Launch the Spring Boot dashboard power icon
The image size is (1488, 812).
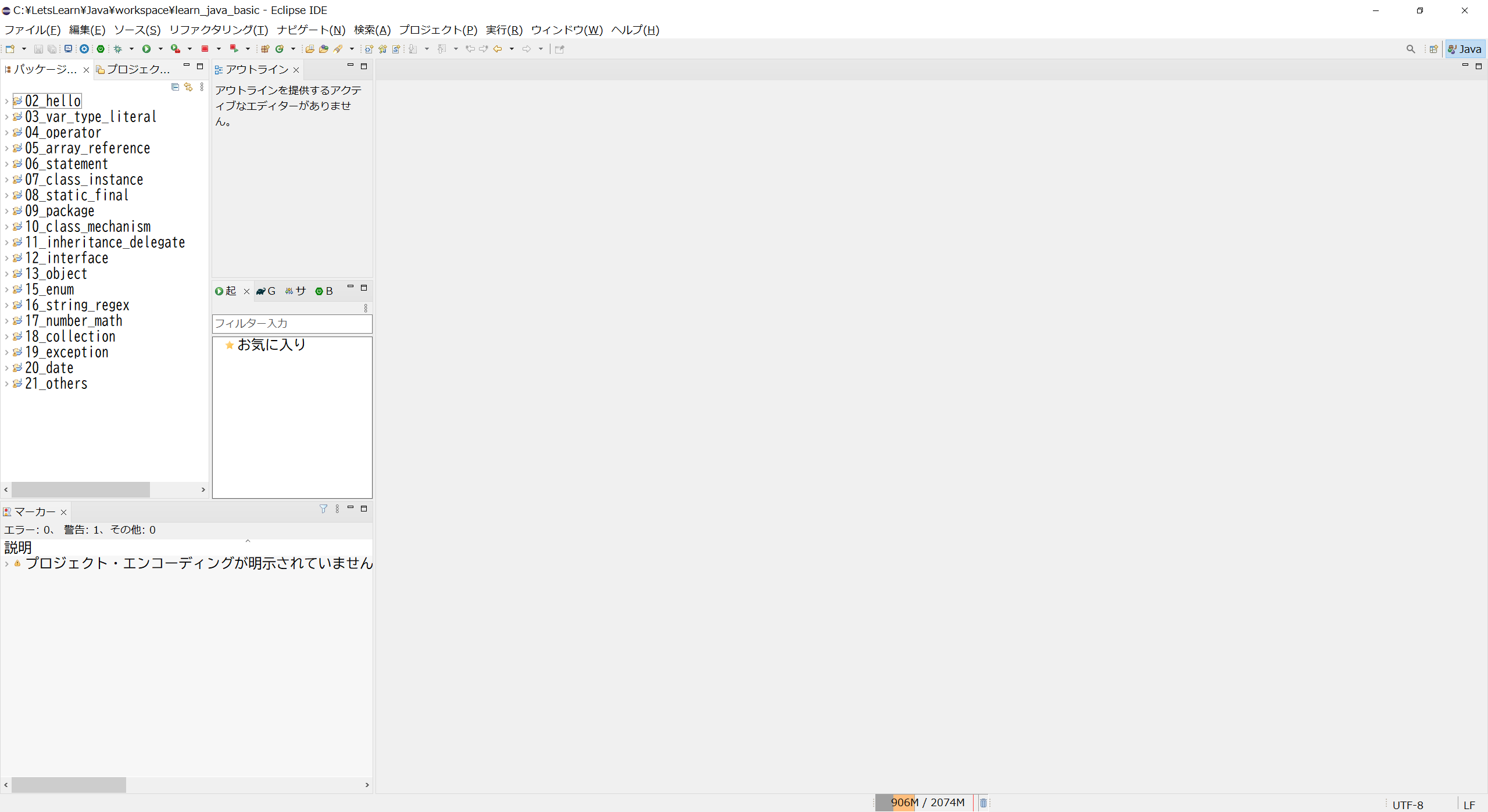(100, 49)
